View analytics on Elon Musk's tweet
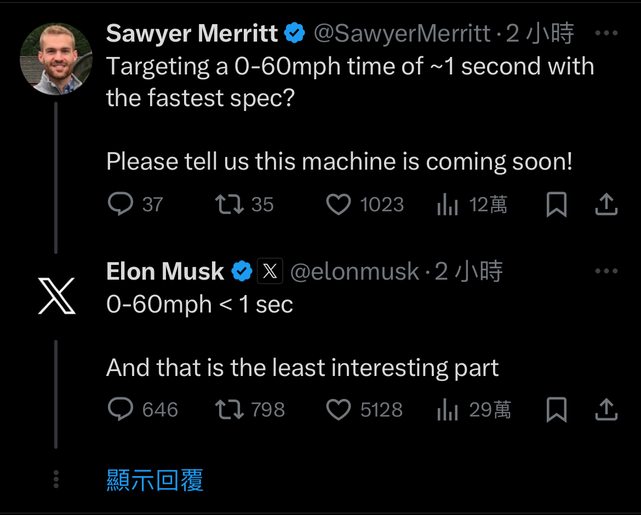 tap(447, 409)
